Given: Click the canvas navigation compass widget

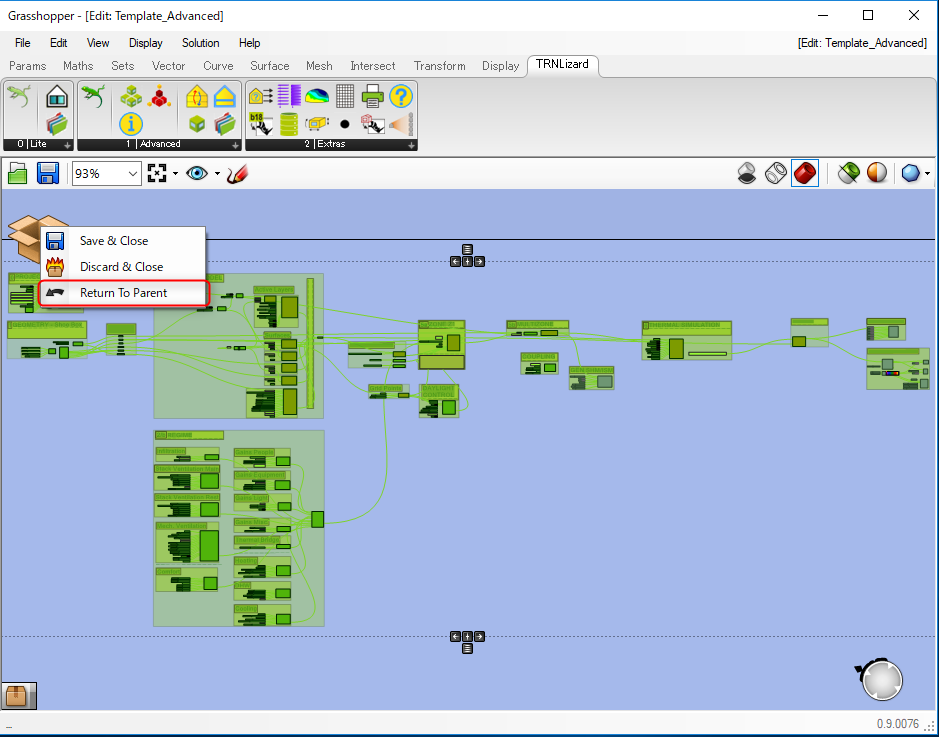Looking at the screenshot, I should pos(881,679).
